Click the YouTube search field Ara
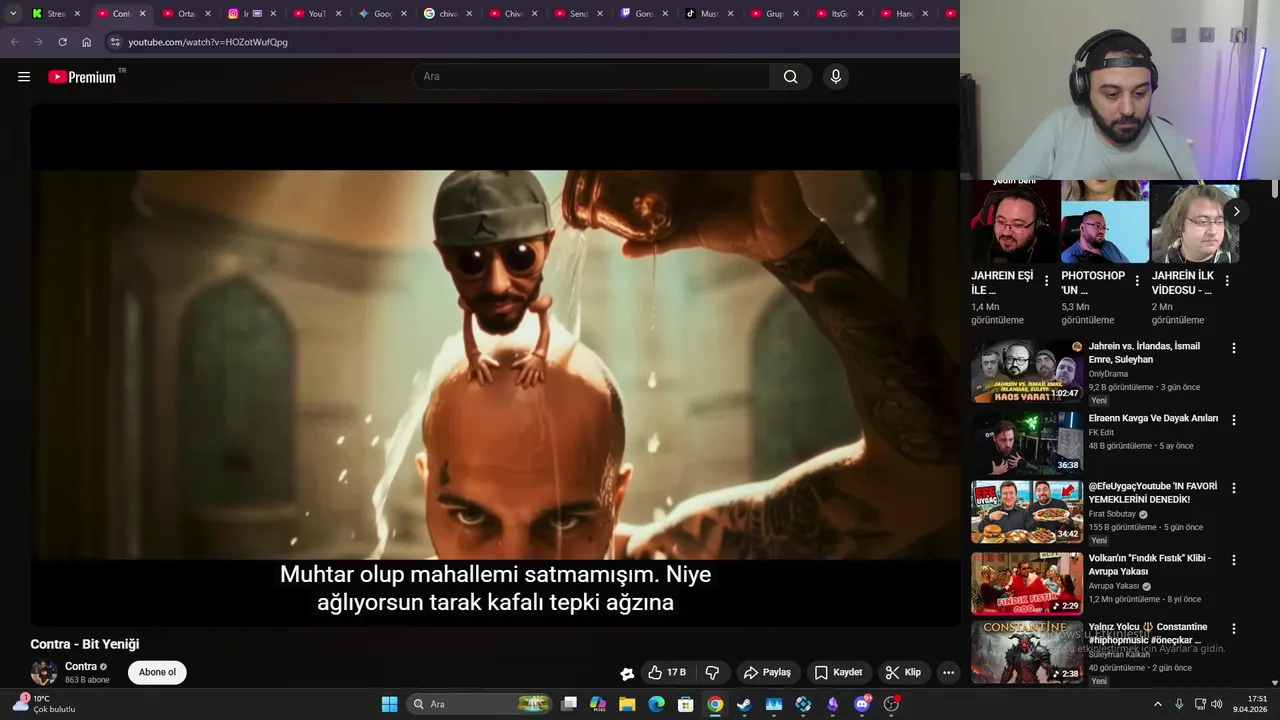Image resolution: width=1280 pixels, height=720 pixels. coord(590,77)
